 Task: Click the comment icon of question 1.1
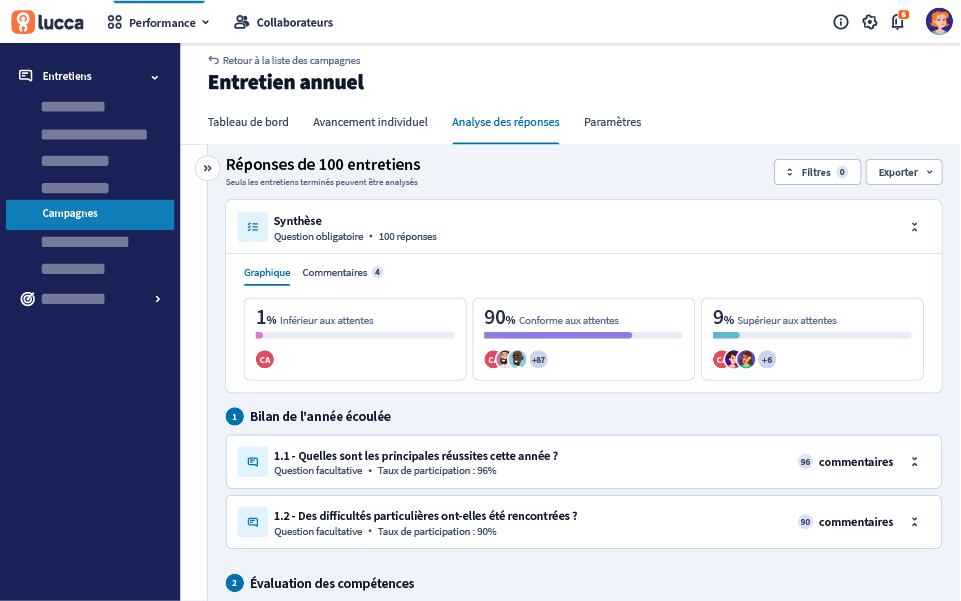point(253,462)
